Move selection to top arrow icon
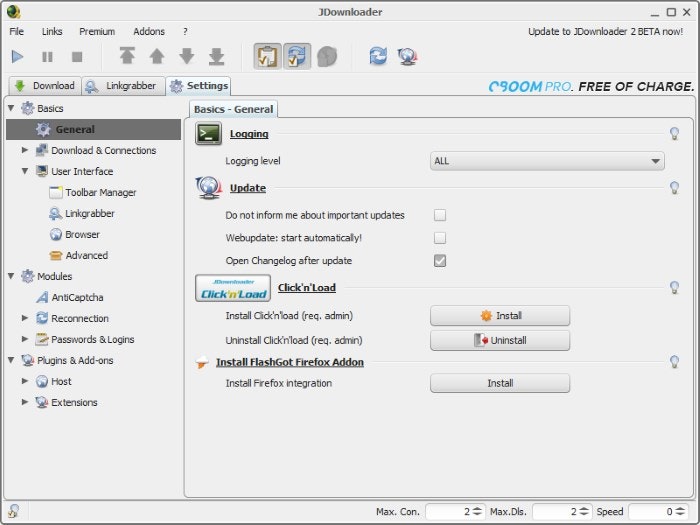This screenshot has height=525, width=700. pos(127,56)
